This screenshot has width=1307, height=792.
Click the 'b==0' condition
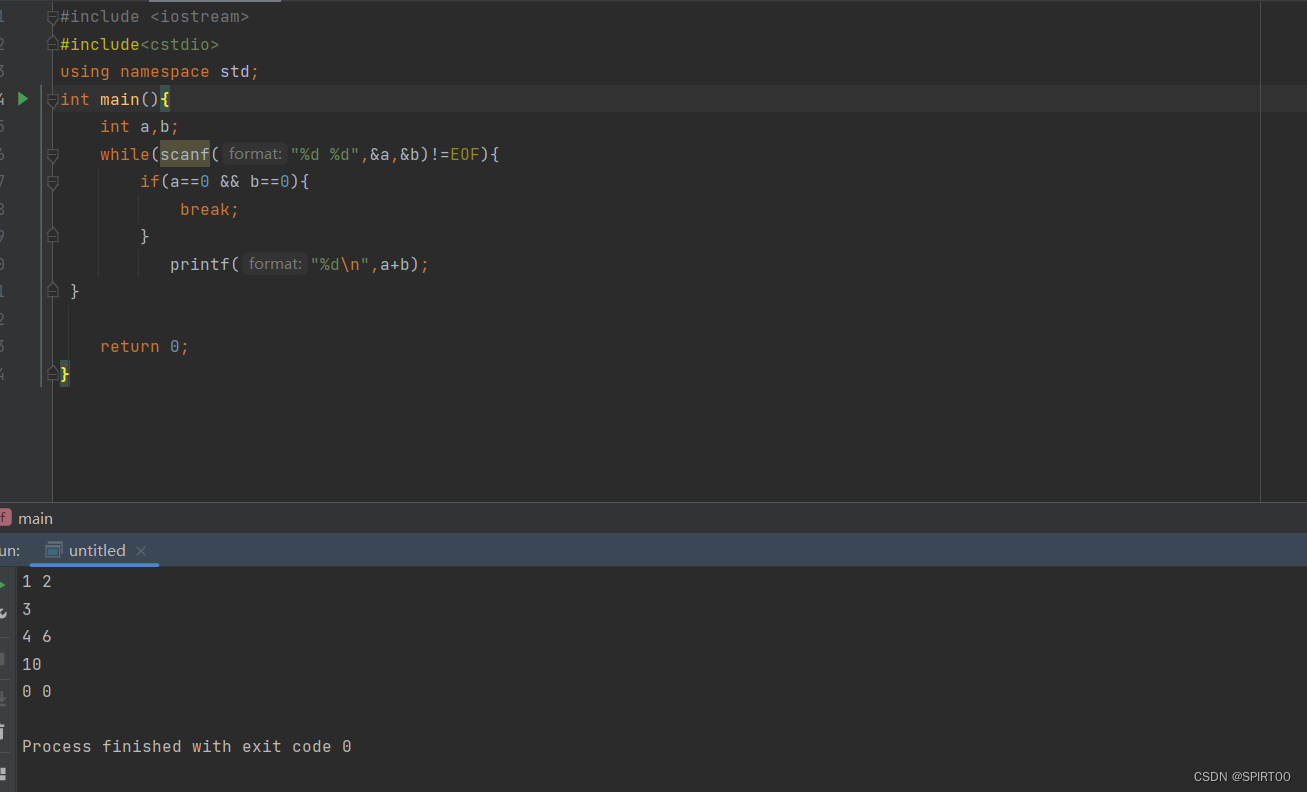point(270,182)
